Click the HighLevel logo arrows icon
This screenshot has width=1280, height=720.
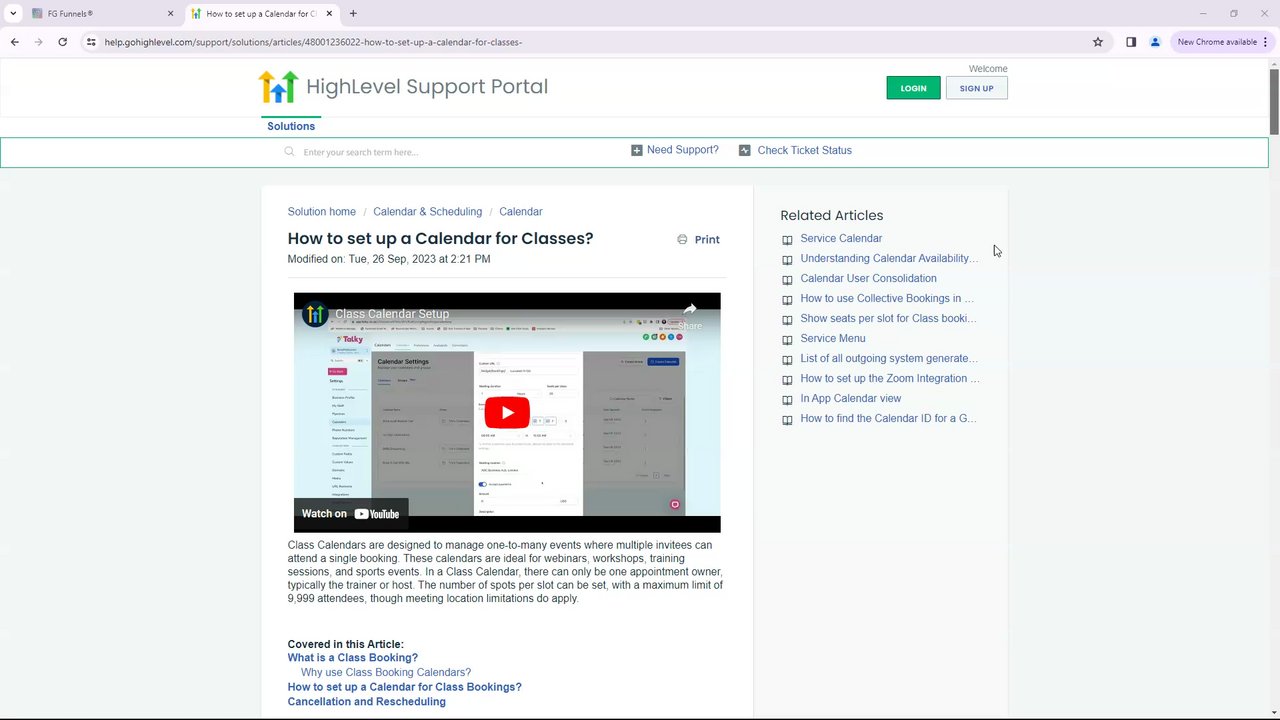(278, 87)
